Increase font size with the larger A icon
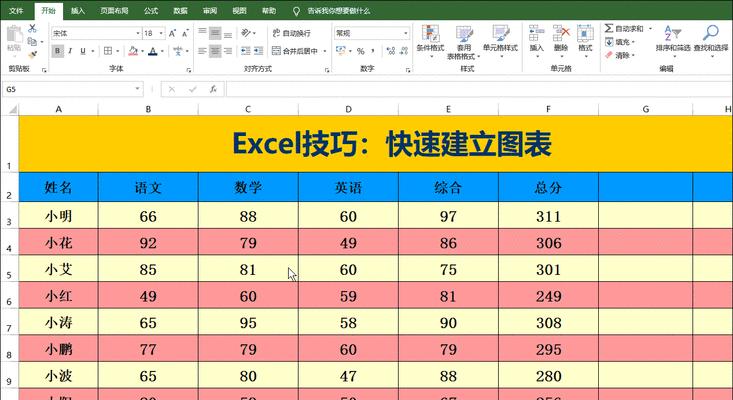The height and width of the screenshot is (400, 733). [x=172, y=33]
